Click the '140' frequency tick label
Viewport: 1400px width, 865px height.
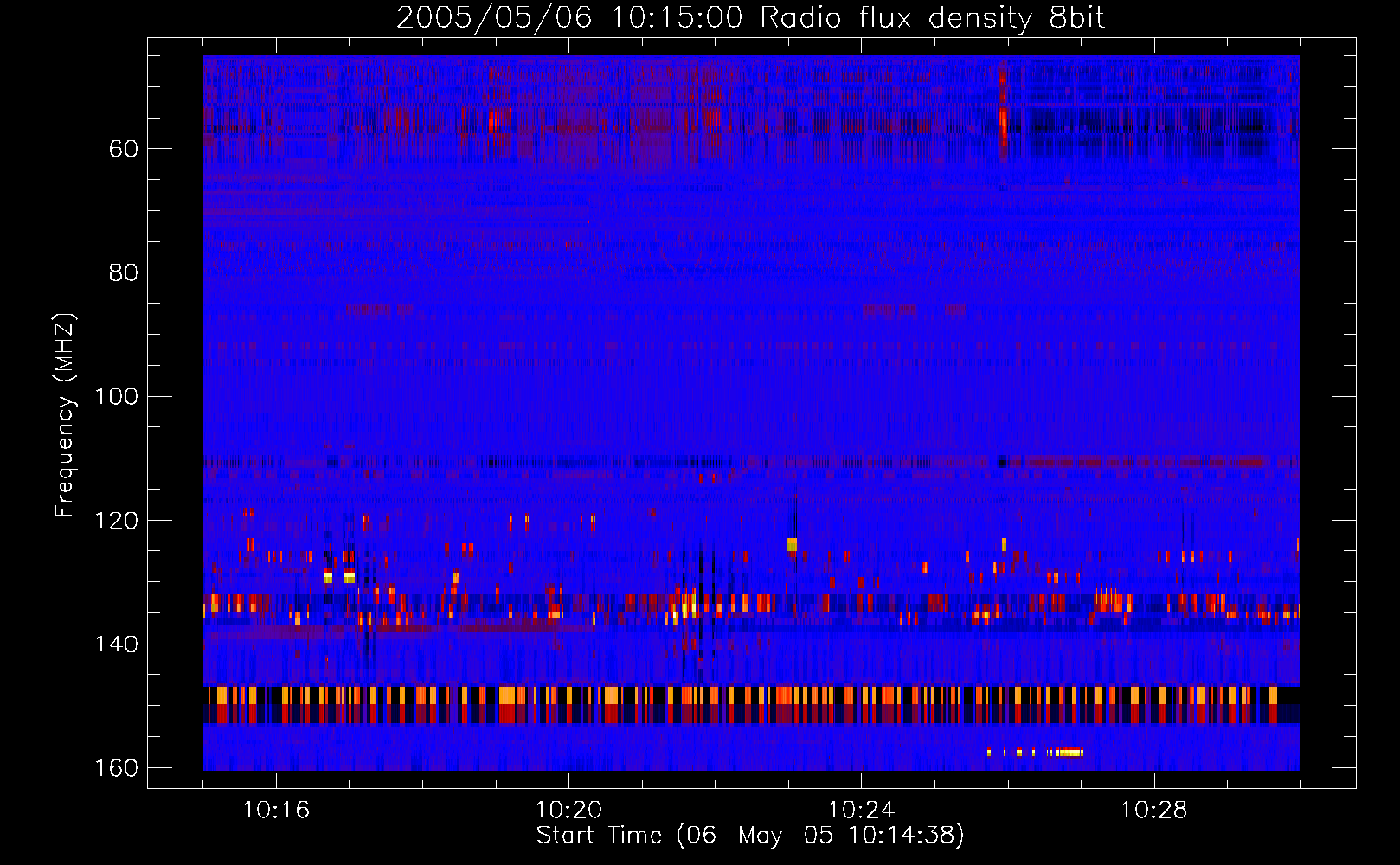(116, 644)
